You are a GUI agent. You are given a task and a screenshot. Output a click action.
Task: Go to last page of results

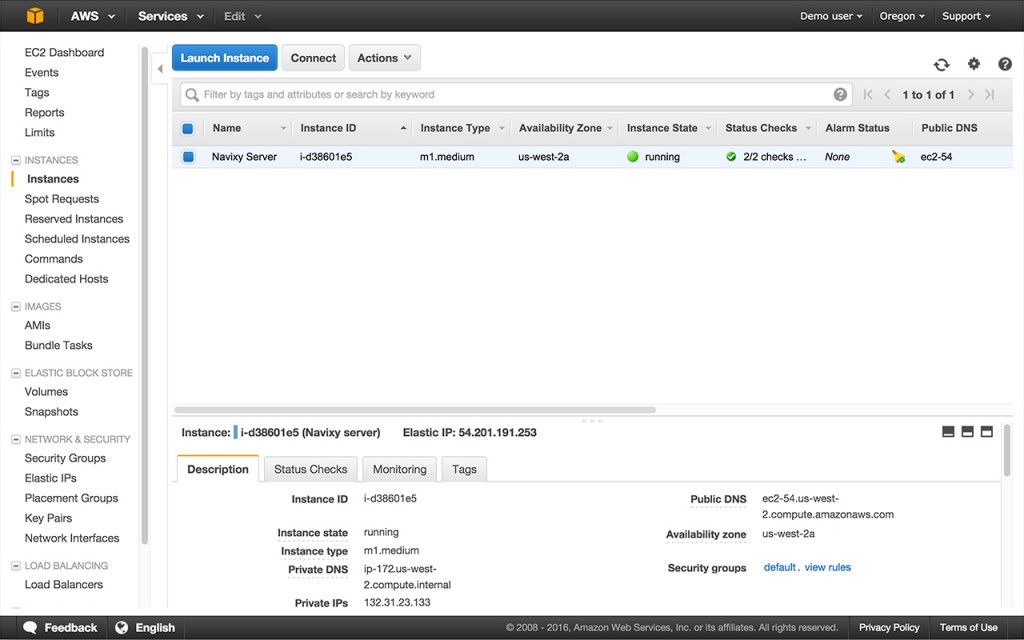[990, 94]
